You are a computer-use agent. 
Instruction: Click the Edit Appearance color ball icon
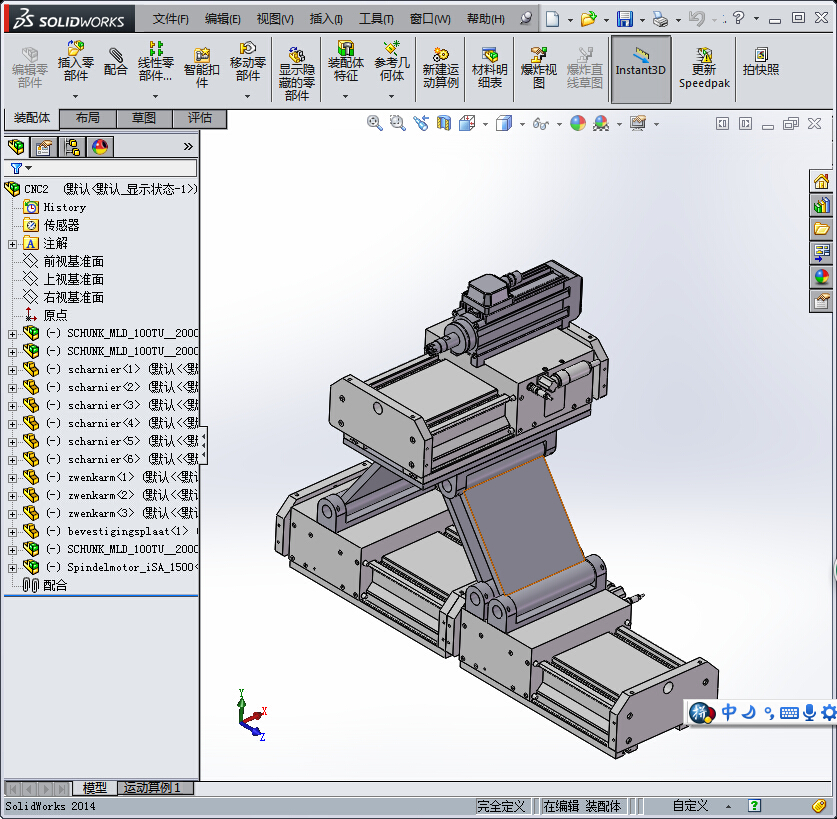click(578, 123)
